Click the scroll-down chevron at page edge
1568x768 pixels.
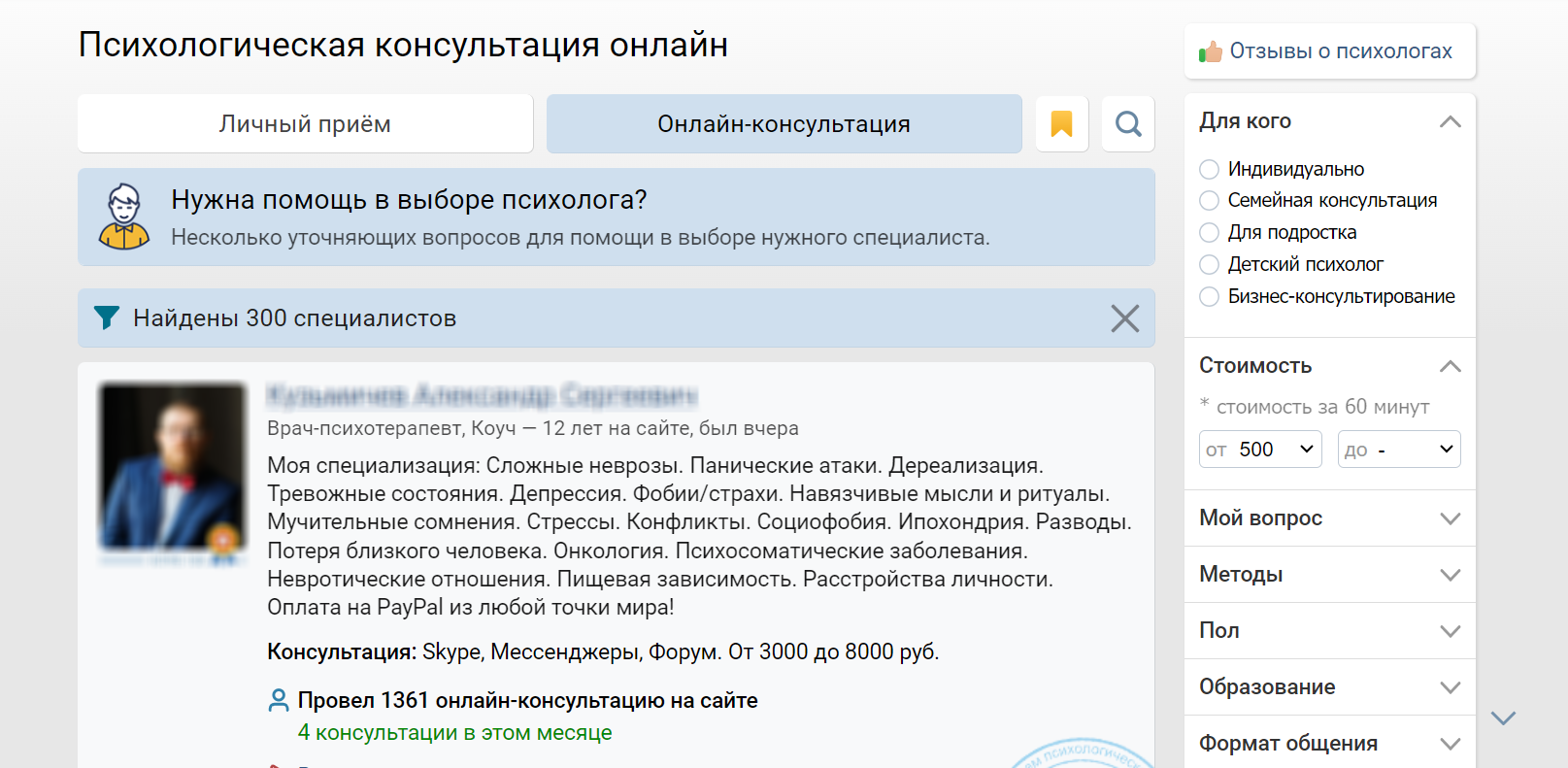point(1503,718)
